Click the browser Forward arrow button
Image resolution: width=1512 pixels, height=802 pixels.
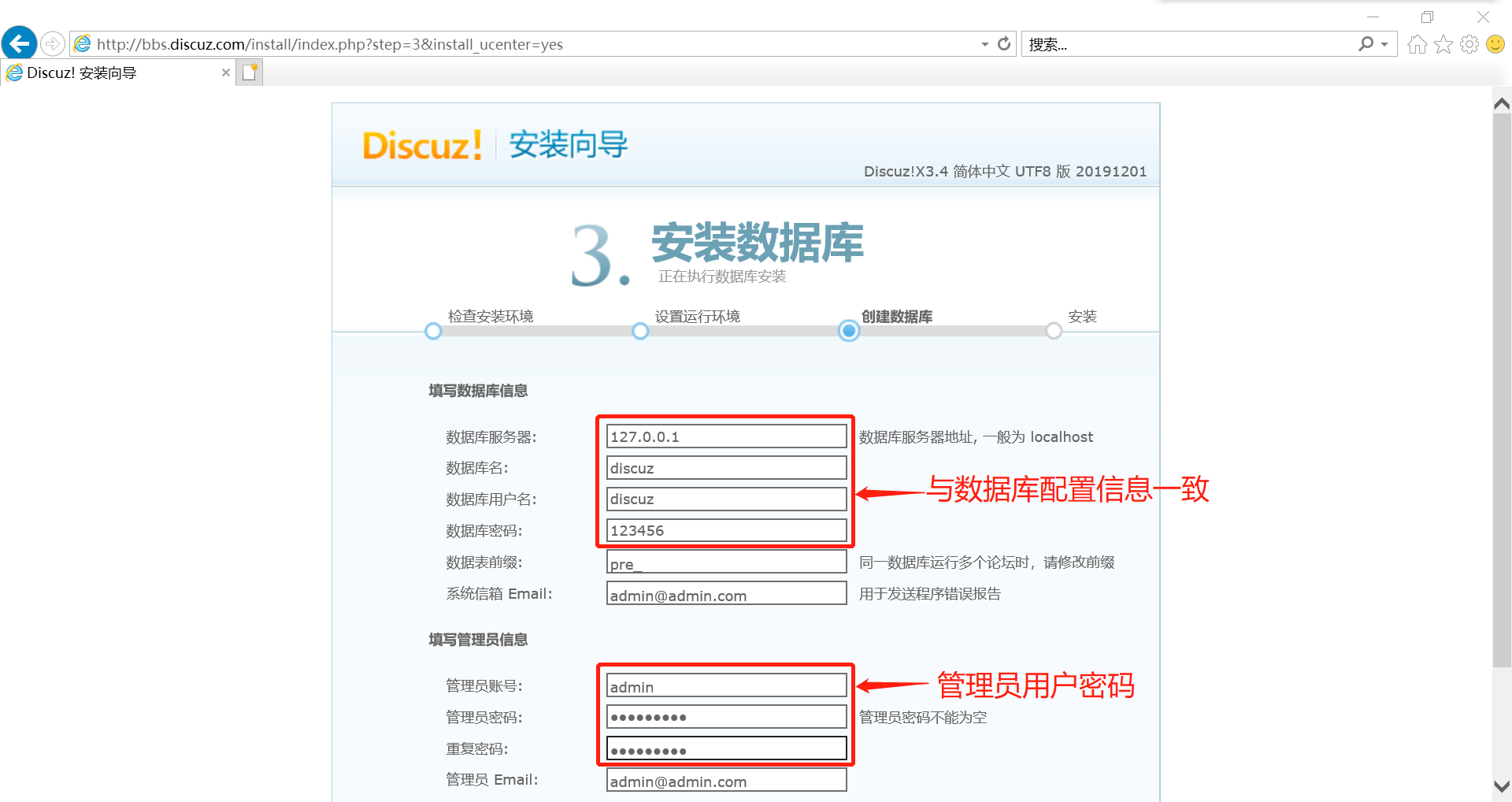point(53,43)
